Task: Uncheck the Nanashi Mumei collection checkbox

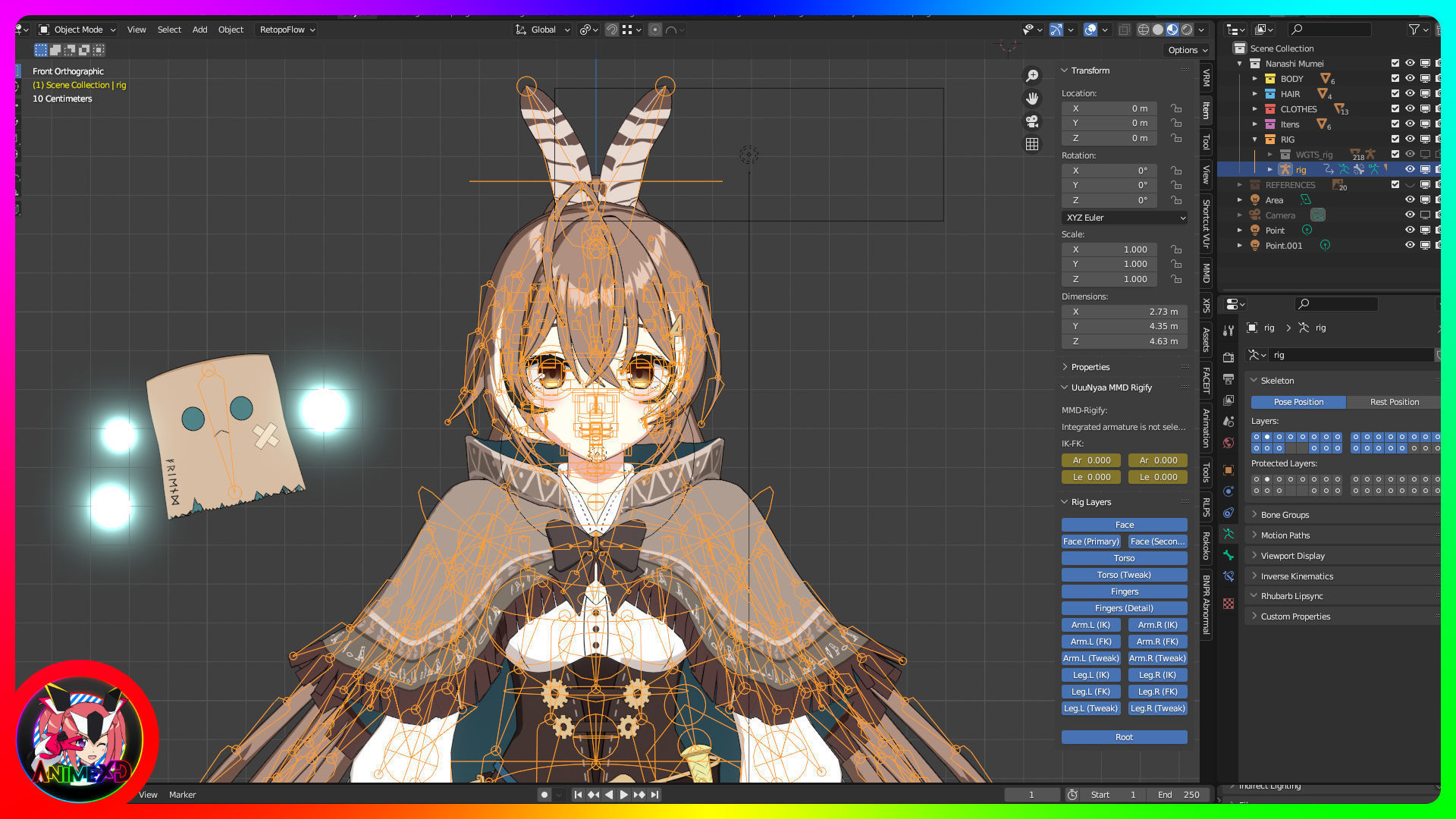Action: (x=1395, y=63)
